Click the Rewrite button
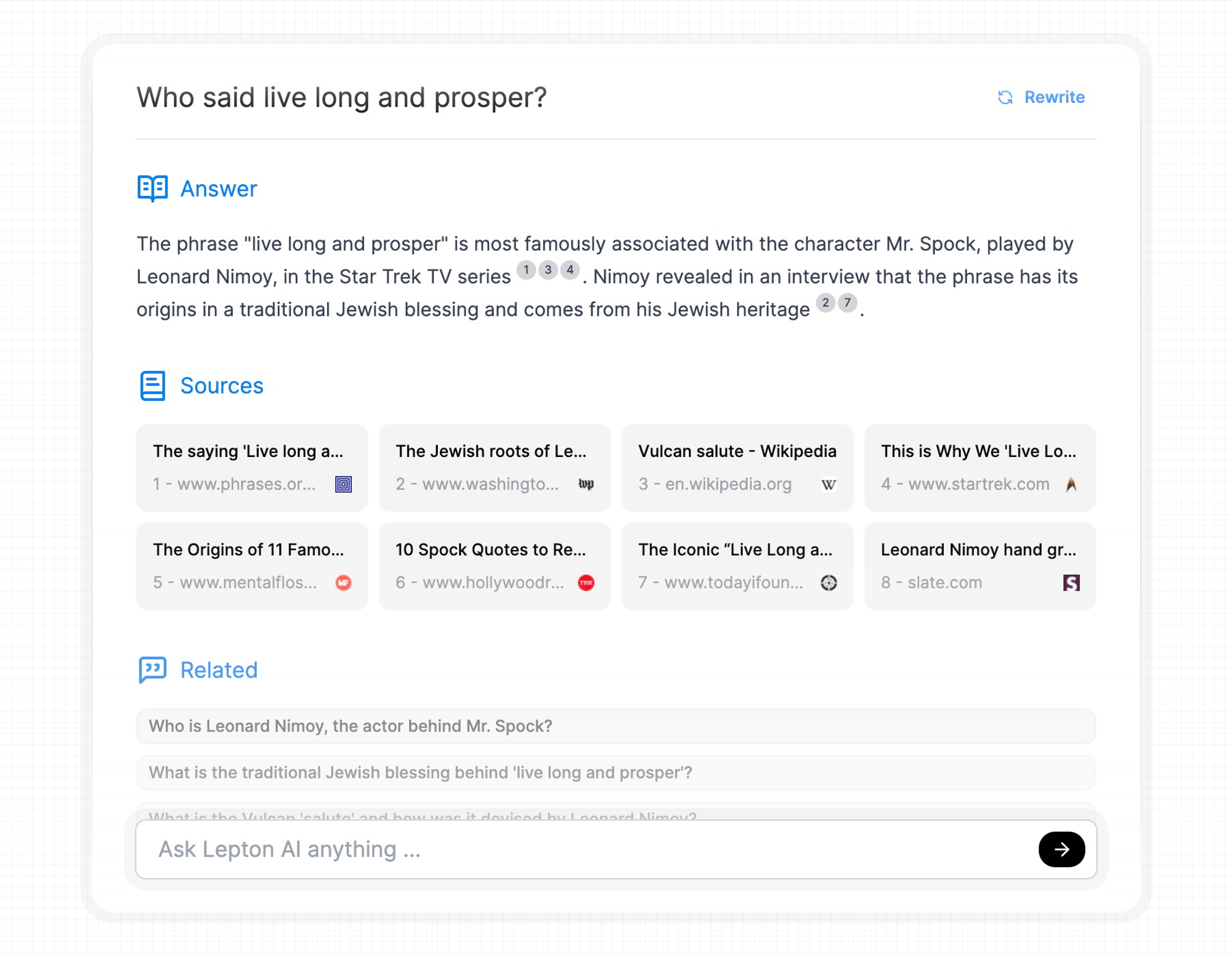Image resolution: width=1232 pixels, height=956 pixels. click(1043, 96)
